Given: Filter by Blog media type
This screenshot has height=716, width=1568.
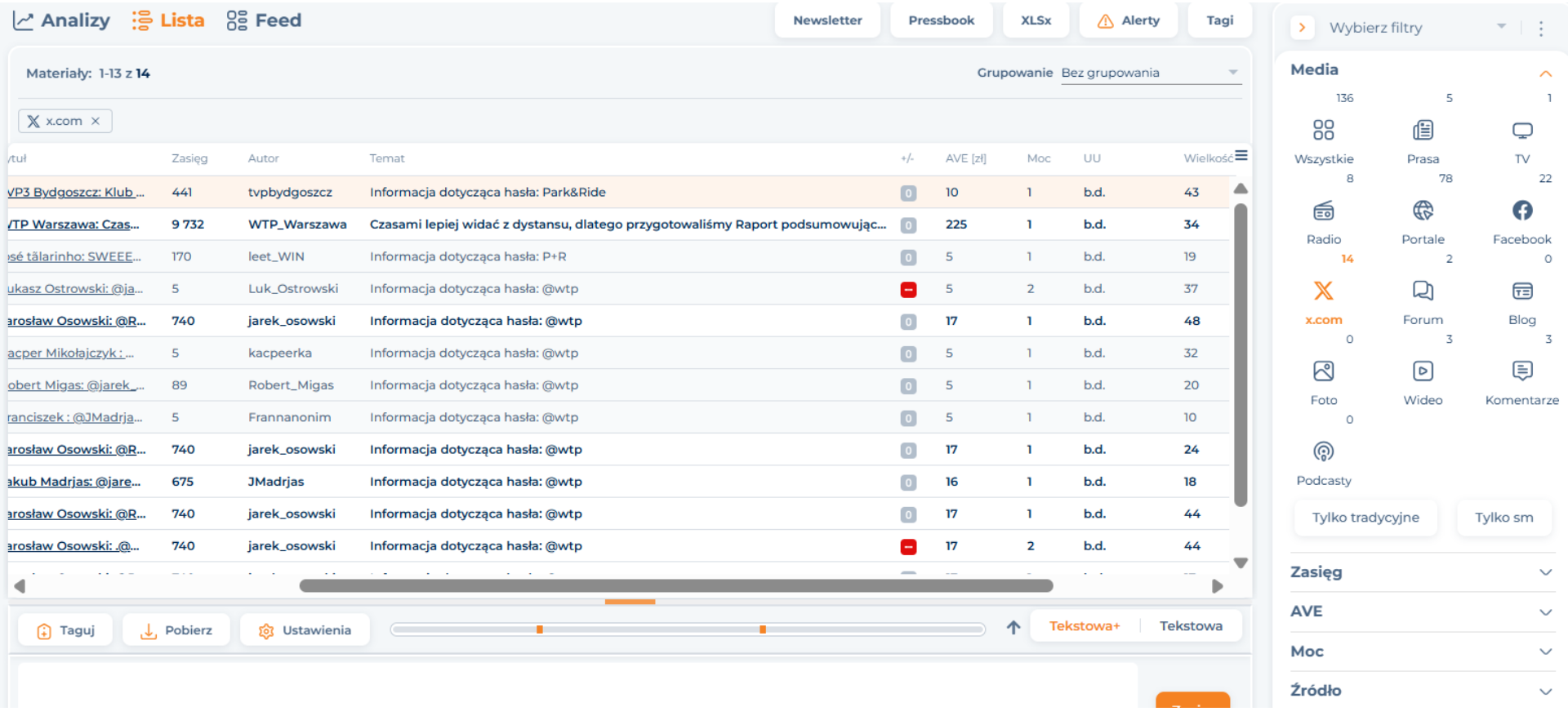Looking at the screenshot, I should (x=1521, y=291).
